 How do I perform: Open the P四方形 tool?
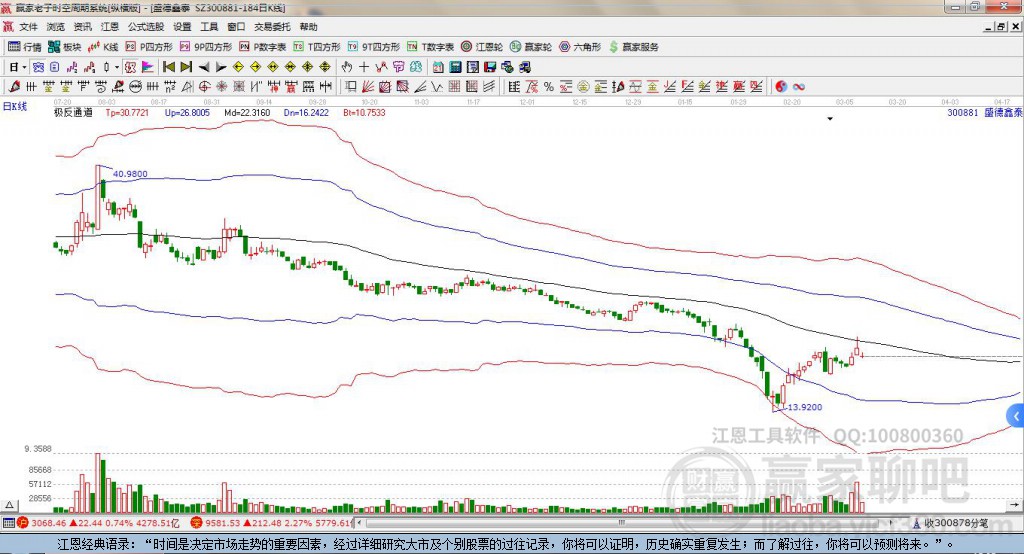(149, 47)
